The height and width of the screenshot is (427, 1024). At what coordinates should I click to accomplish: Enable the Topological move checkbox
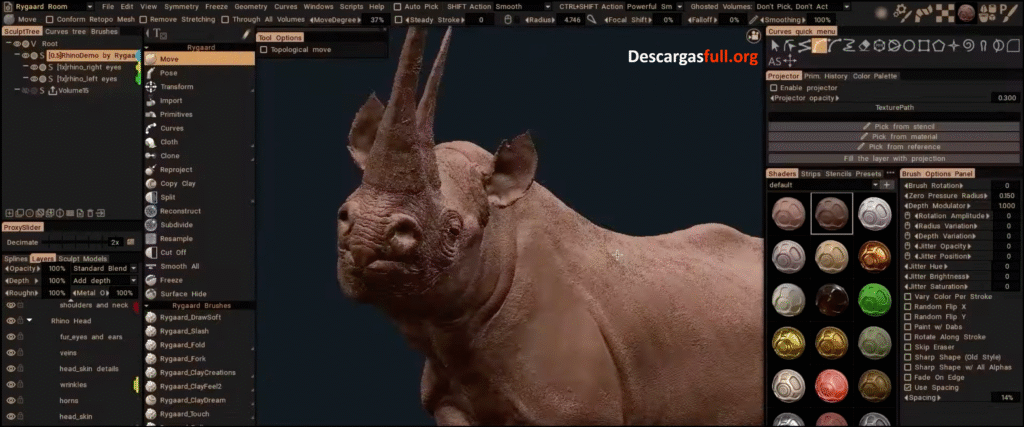click(264, 49)
